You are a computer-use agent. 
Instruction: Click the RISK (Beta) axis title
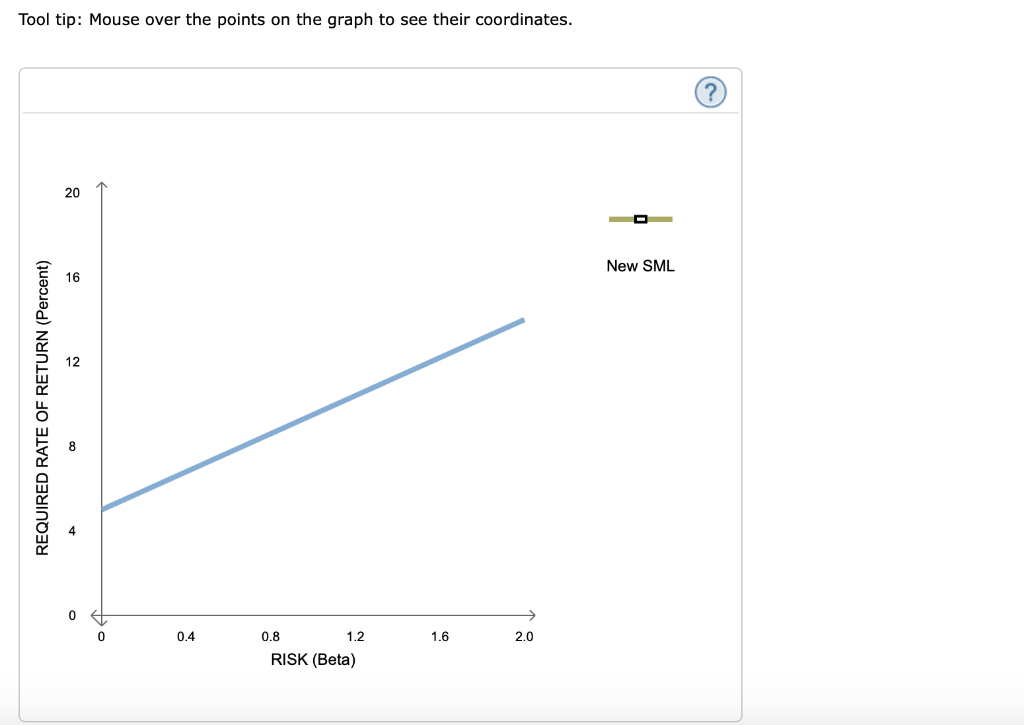click(x=312, y=659)
